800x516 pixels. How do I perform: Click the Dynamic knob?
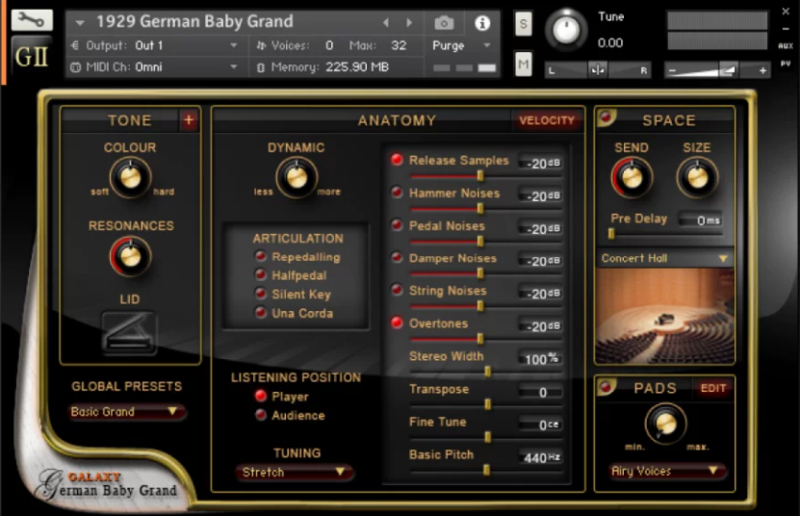tap(296, 178)
